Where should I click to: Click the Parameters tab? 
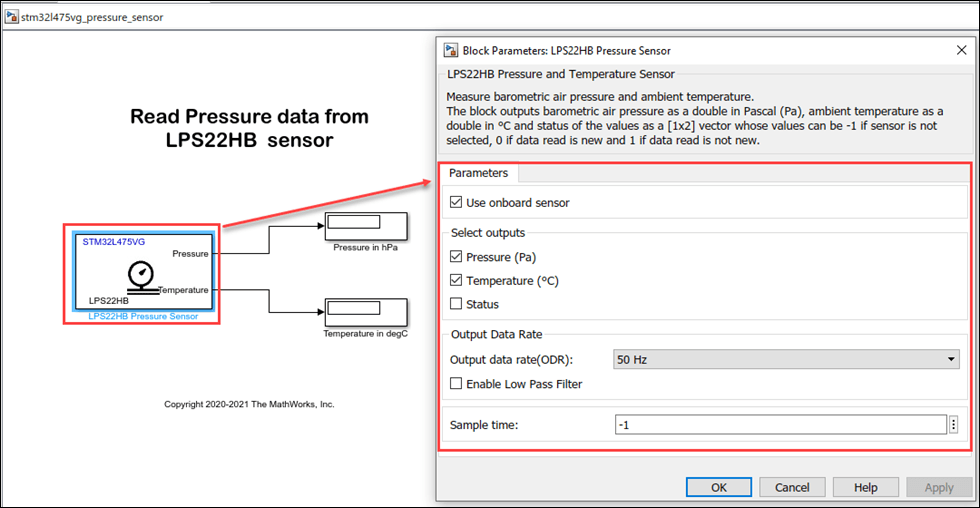[x=478, y=173]
